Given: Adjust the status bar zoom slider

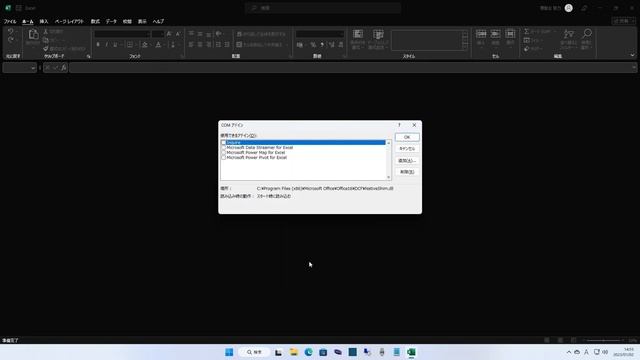Looking at the screenshot, I should 604,340.
